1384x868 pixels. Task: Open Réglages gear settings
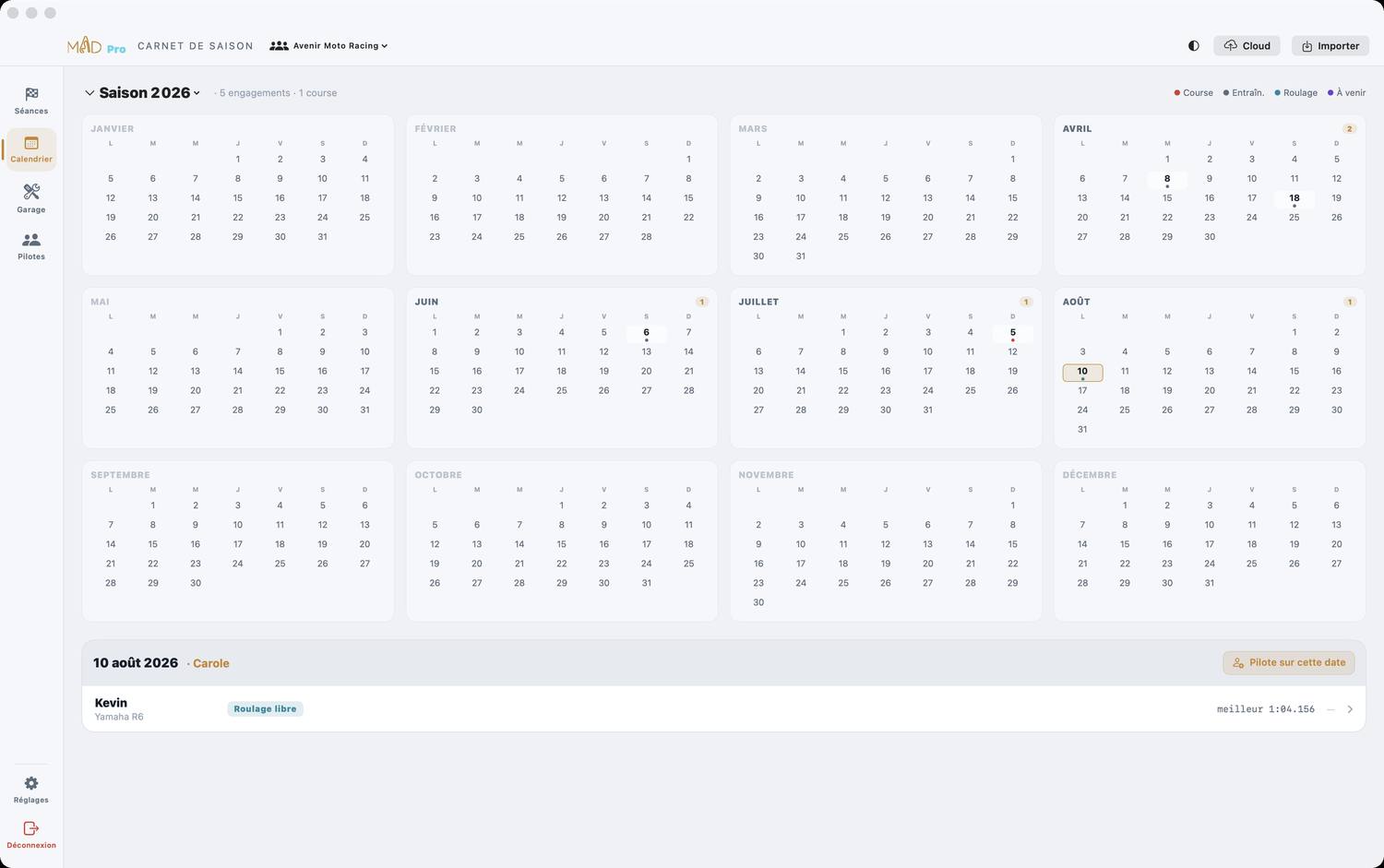tap(31, 790)
